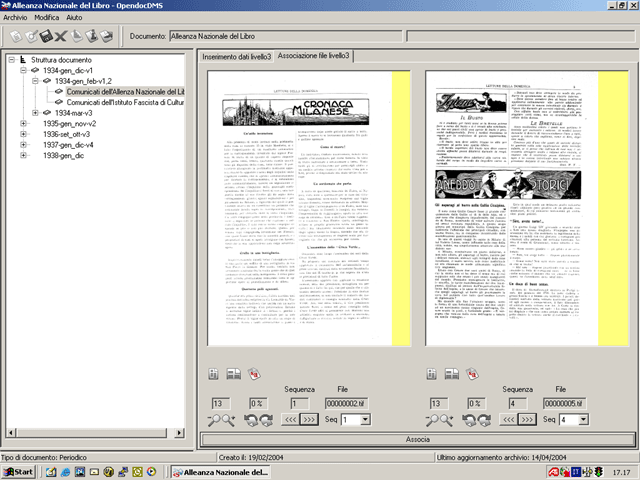Click the Cronaca Milanese page thumbnail
This screenshot has width=640, height=480.
309,208
